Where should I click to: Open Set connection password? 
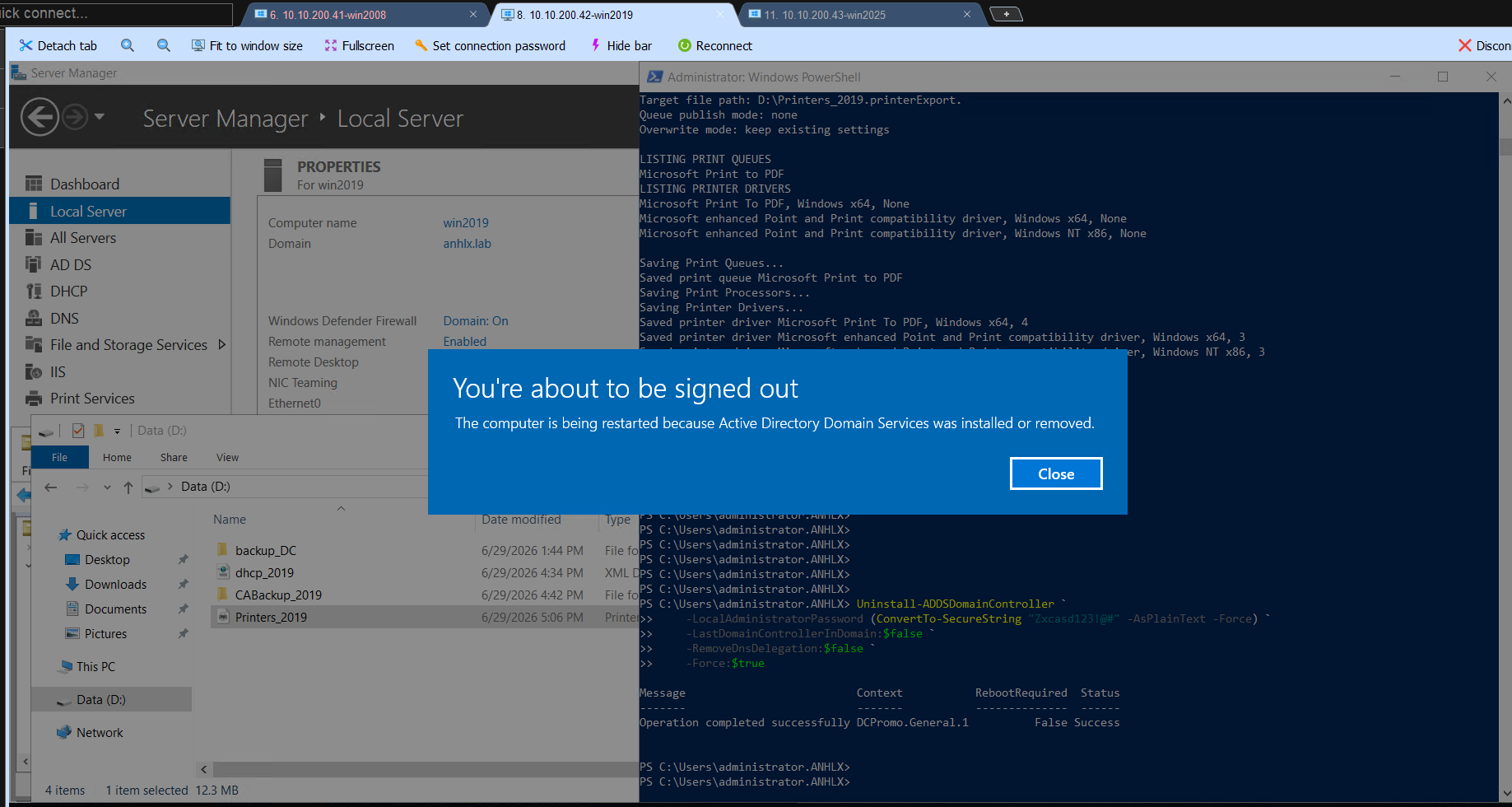tap(491, 46)
